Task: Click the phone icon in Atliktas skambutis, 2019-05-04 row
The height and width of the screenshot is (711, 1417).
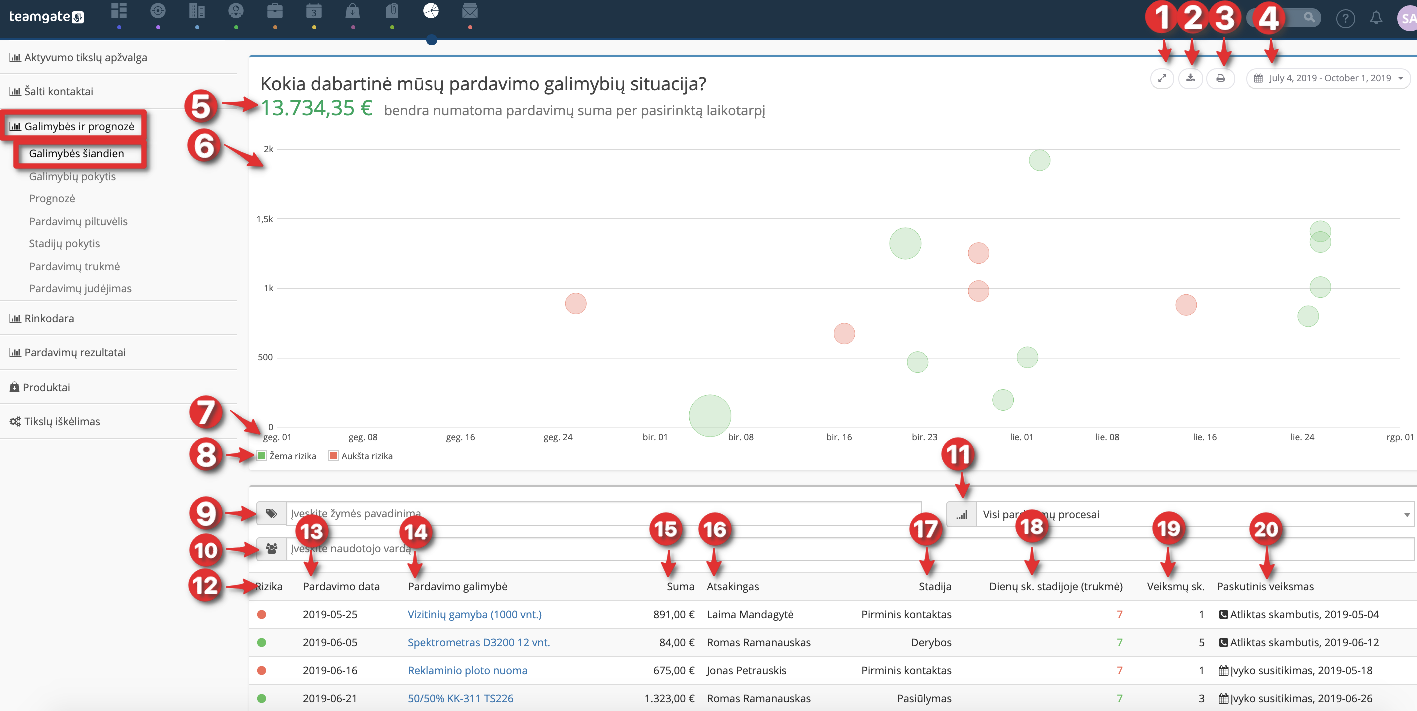Action: coord(1223,614)
